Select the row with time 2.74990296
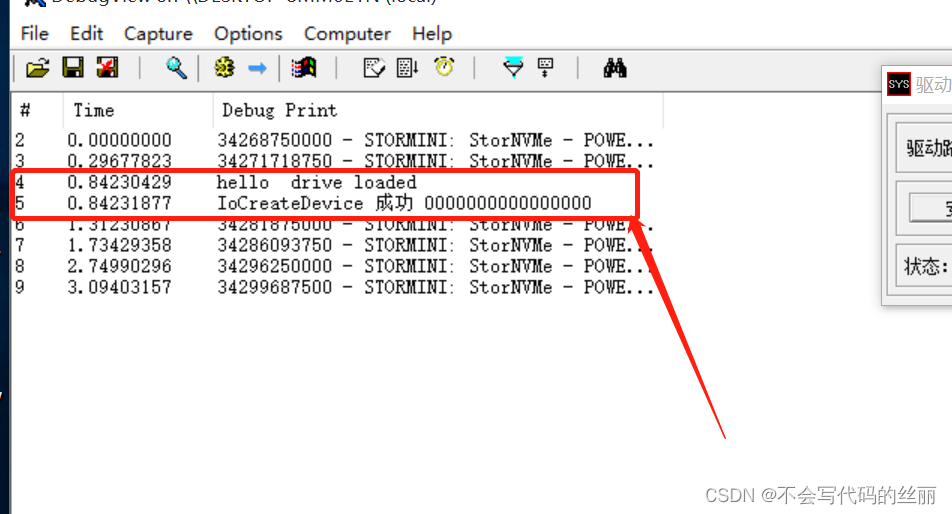 click(x=337, y=266)
